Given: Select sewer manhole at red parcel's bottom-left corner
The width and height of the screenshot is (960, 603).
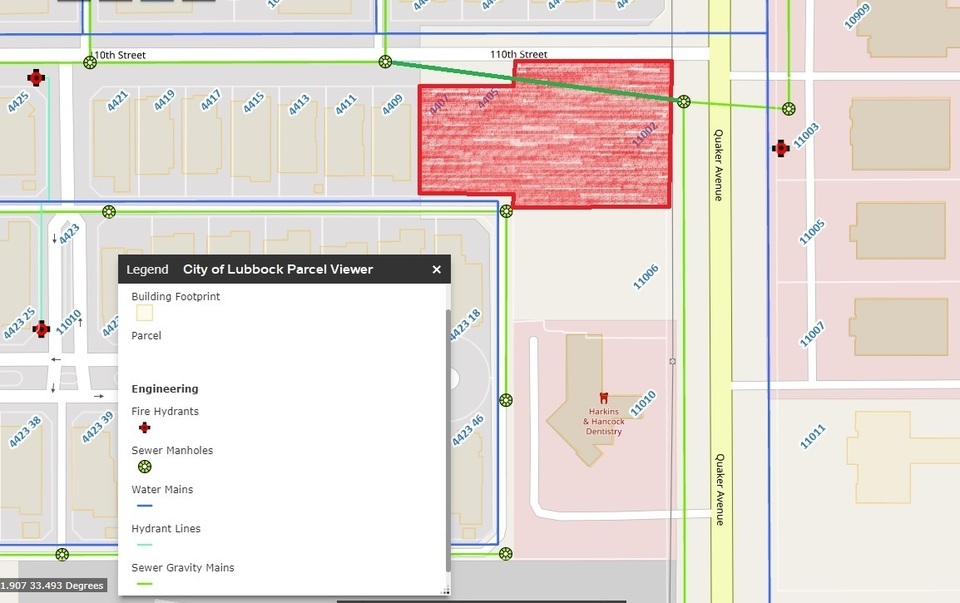Looking at the screenshot, I should [x=506, y=211].
